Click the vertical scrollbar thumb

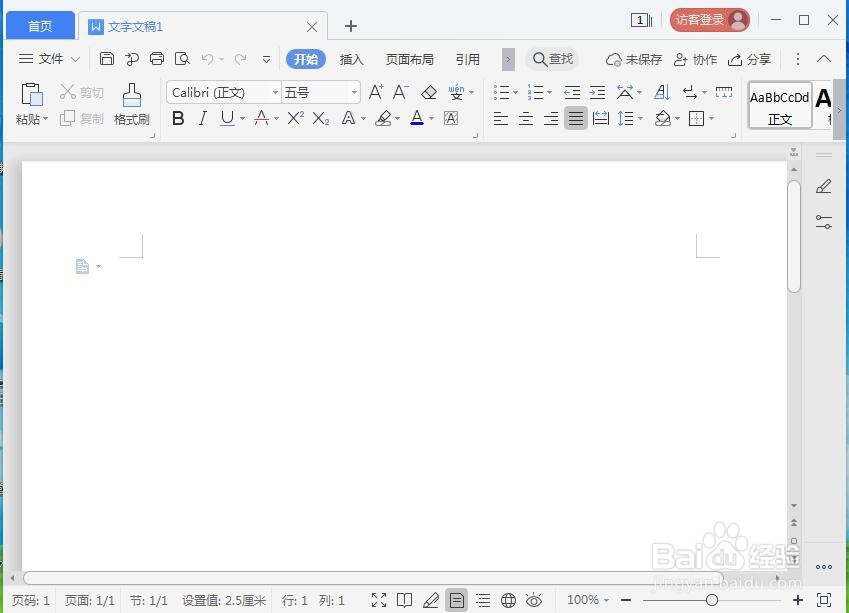(794, 237)
